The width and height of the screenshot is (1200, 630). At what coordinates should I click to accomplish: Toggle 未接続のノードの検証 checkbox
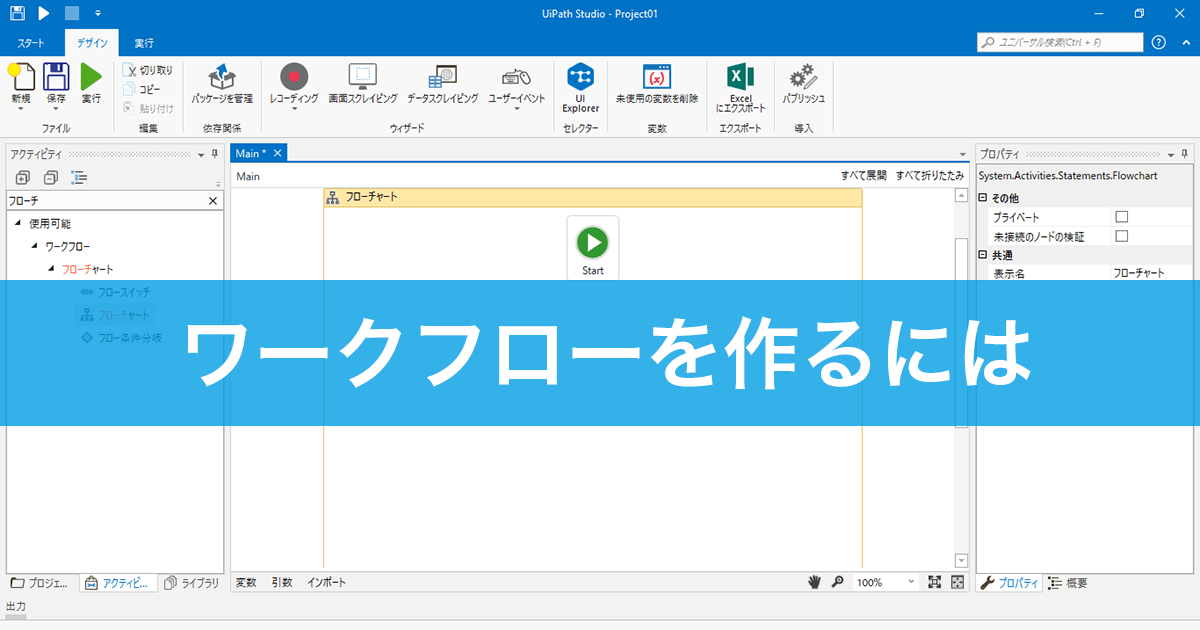pyautogui.click(x=1121, y=236)
